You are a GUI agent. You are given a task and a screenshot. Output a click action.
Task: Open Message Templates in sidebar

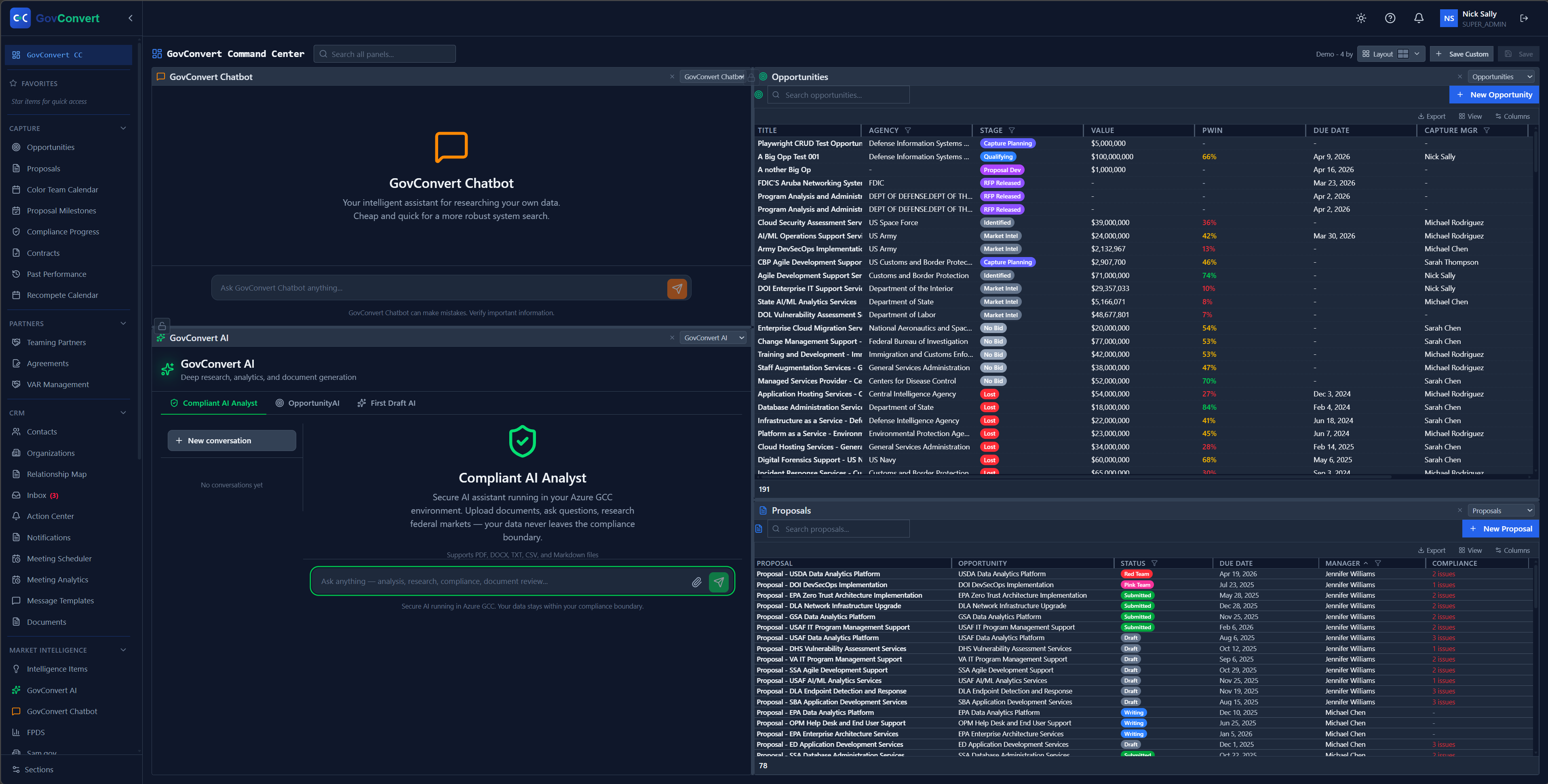tap(60, 601)
